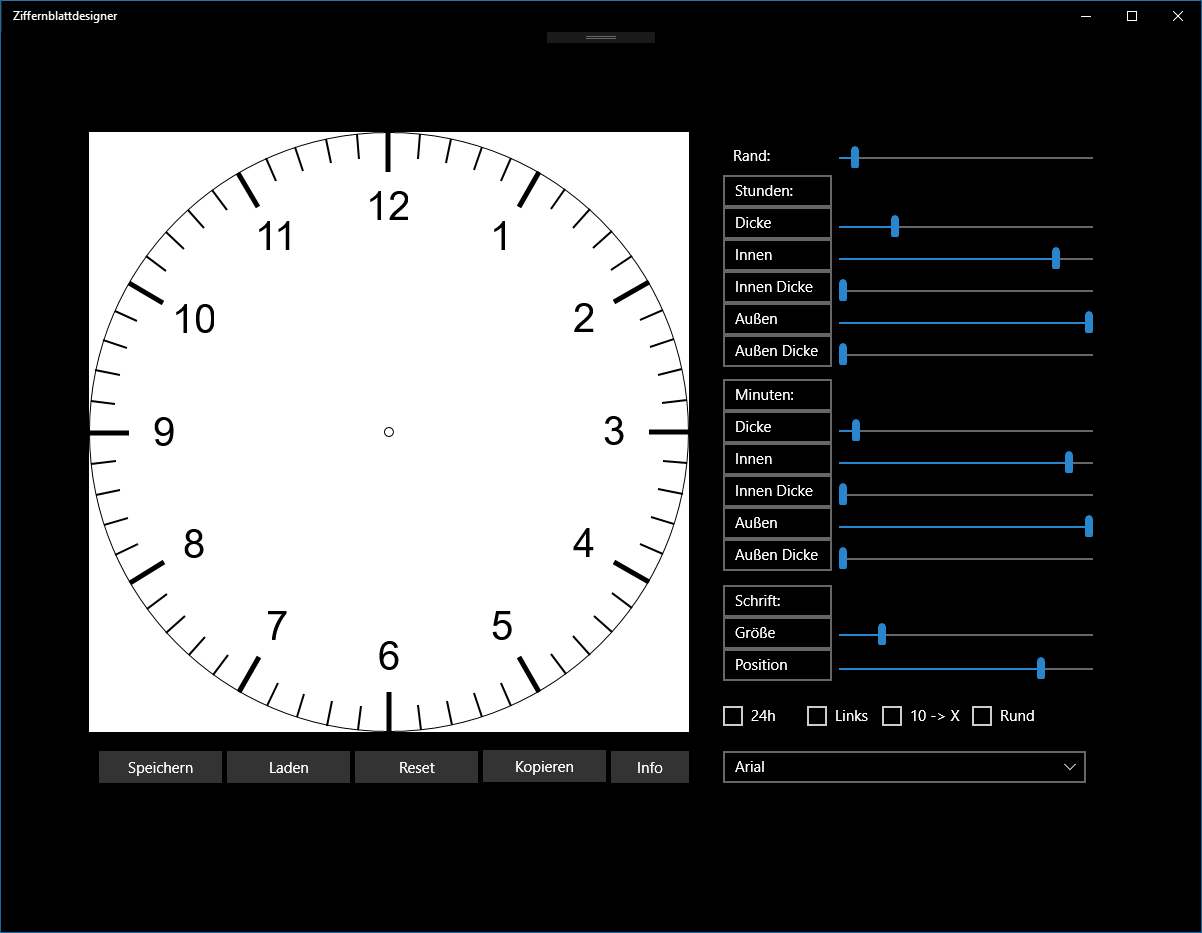
Task: Open the Info button
Action: coord(650,767)
